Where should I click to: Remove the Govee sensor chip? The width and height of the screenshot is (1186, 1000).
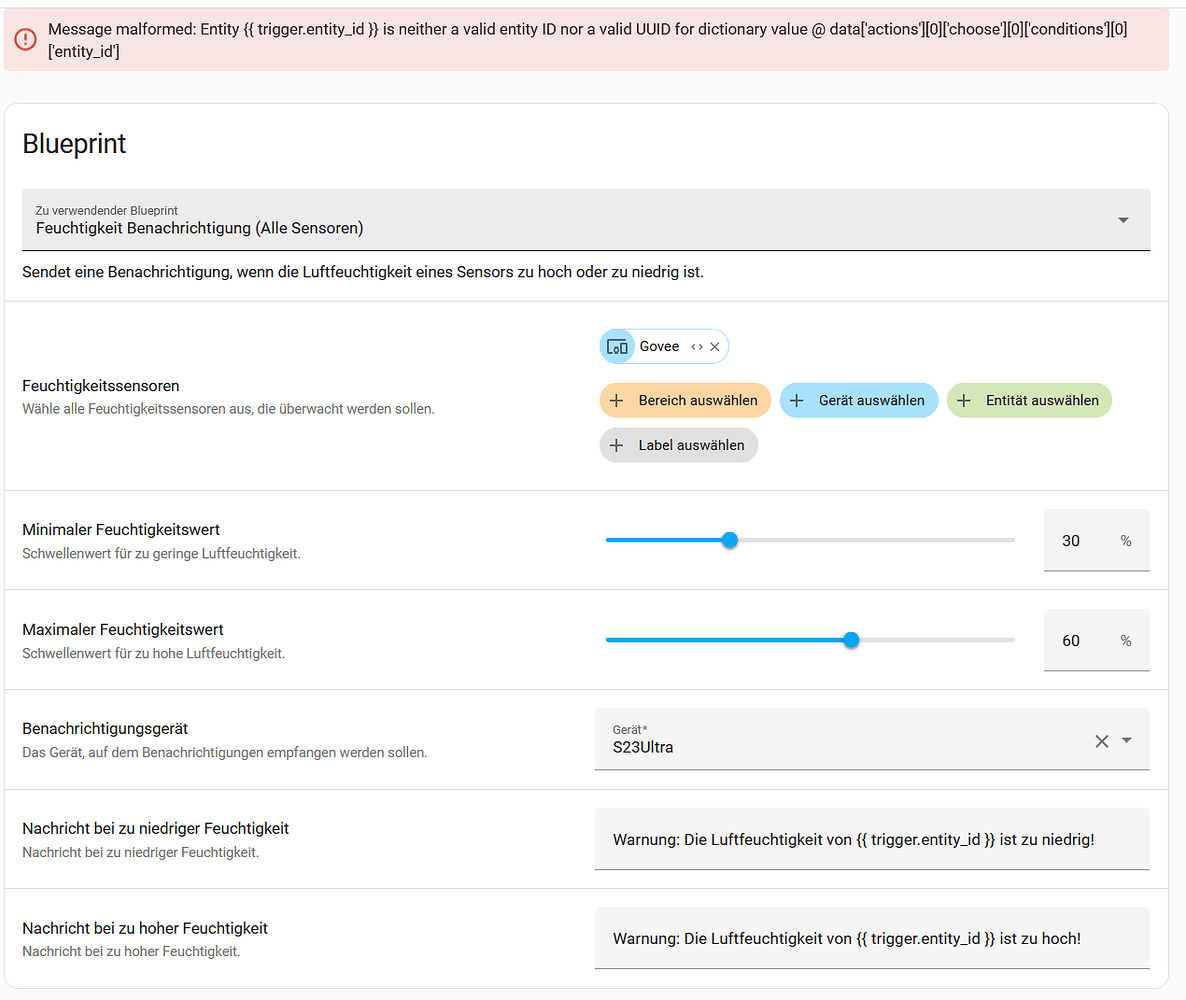(715, 347)
